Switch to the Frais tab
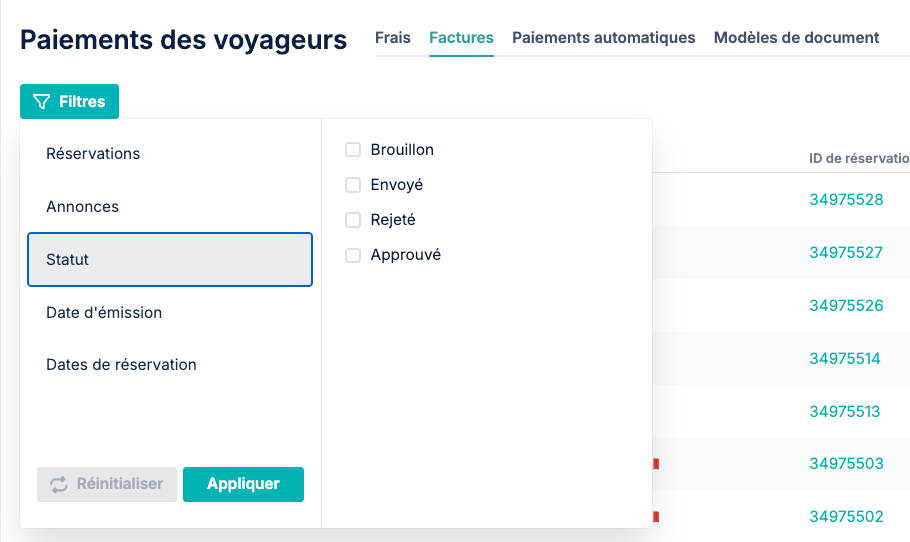Viewport: 910px width, 542px height. click(393, 38)
